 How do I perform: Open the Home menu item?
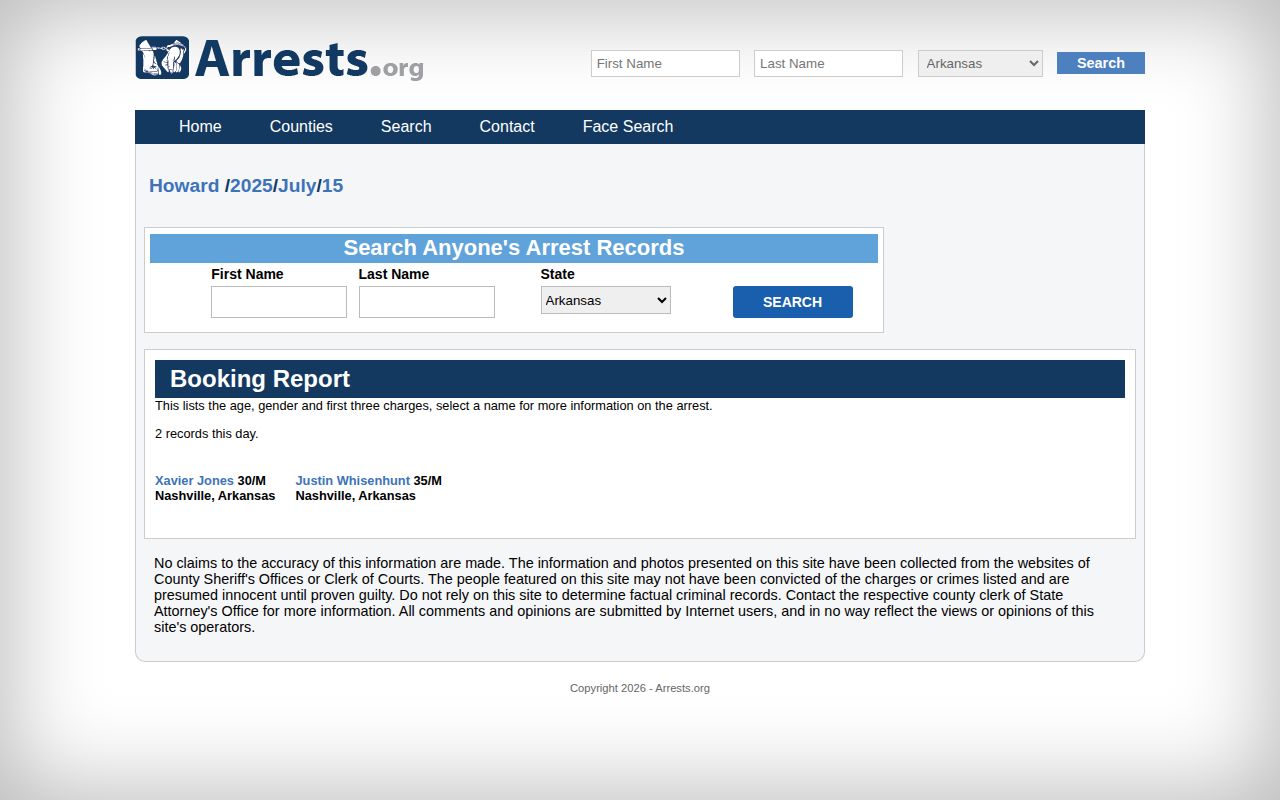tap(200, 126)
